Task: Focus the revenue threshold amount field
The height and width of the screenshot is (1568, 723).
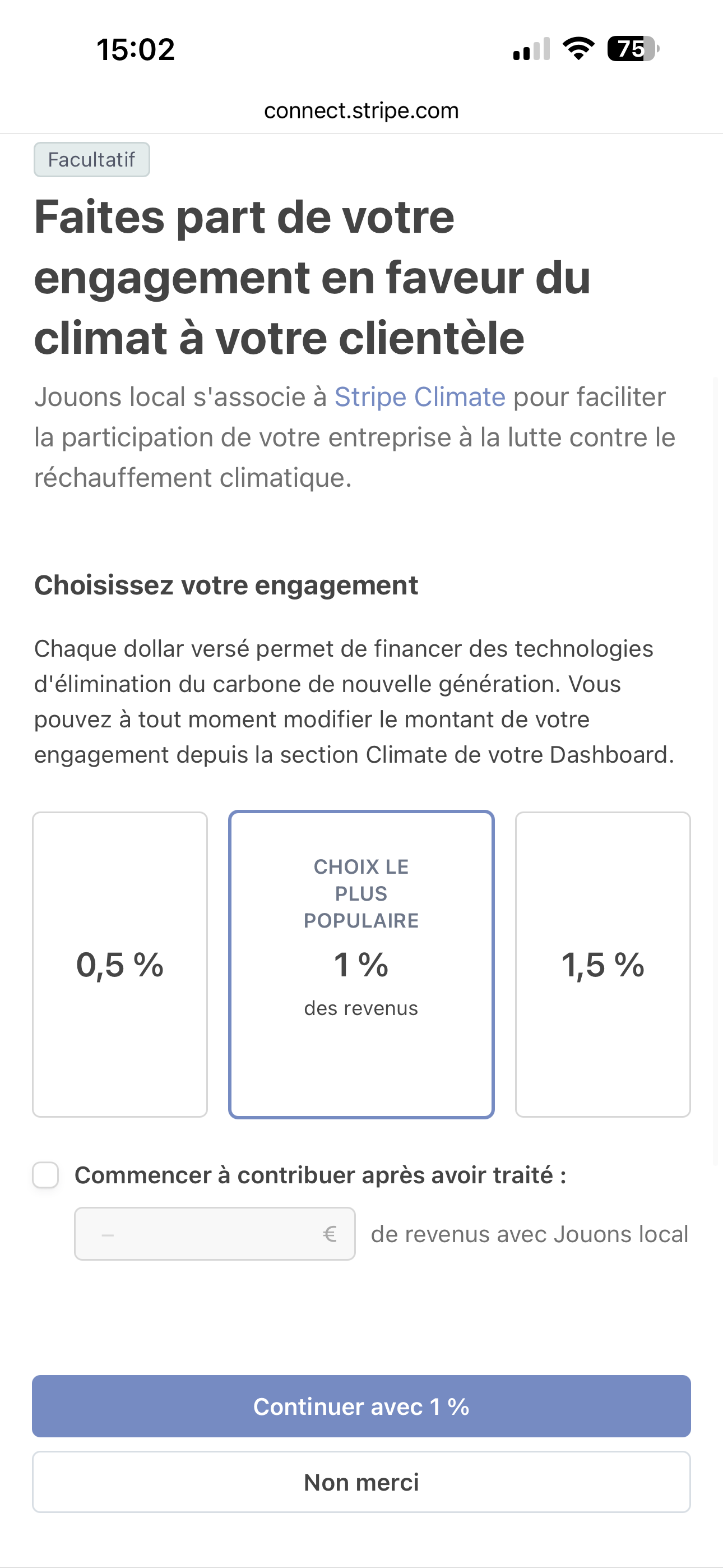Action: coord(207,1234)
